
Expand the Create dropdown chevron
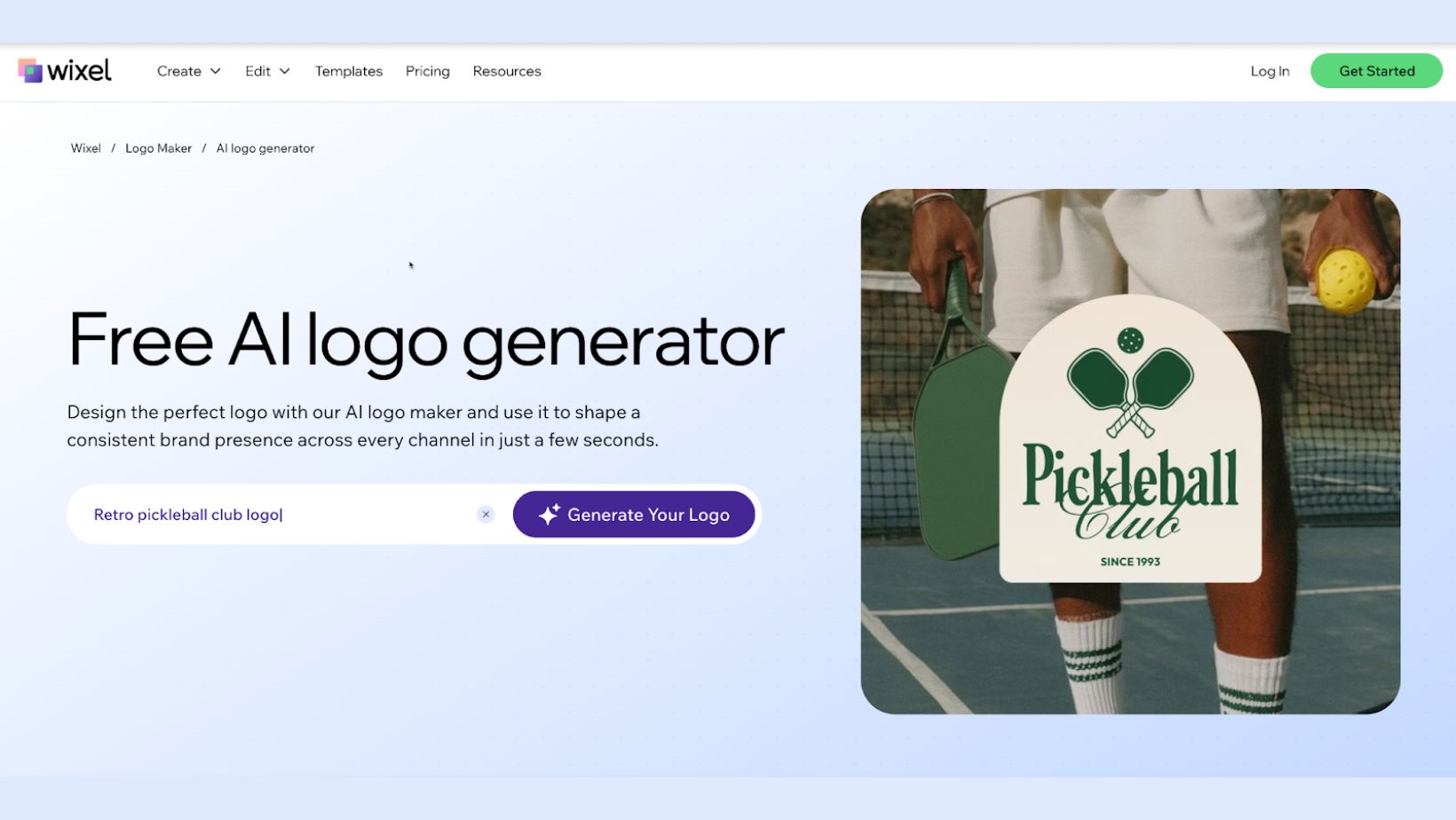(x=215, y=71)
